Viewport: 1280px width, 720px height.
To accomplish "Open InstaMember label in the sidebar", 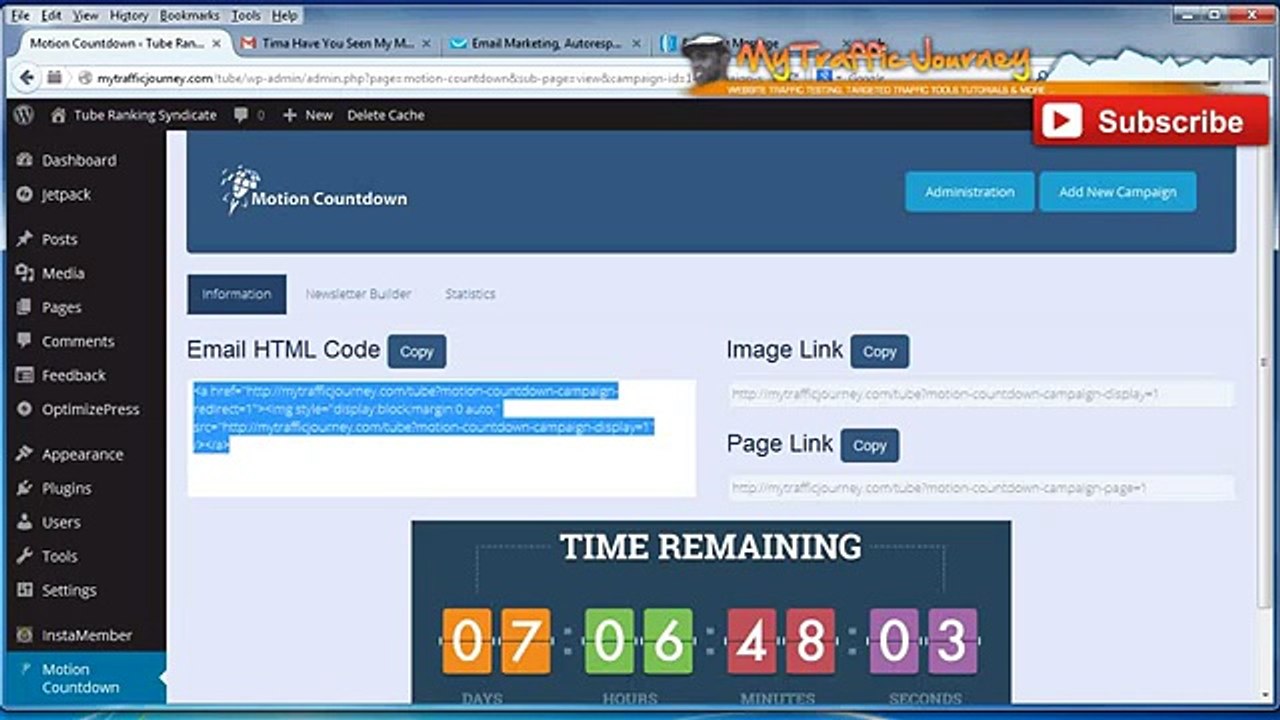I will (87, 635).
